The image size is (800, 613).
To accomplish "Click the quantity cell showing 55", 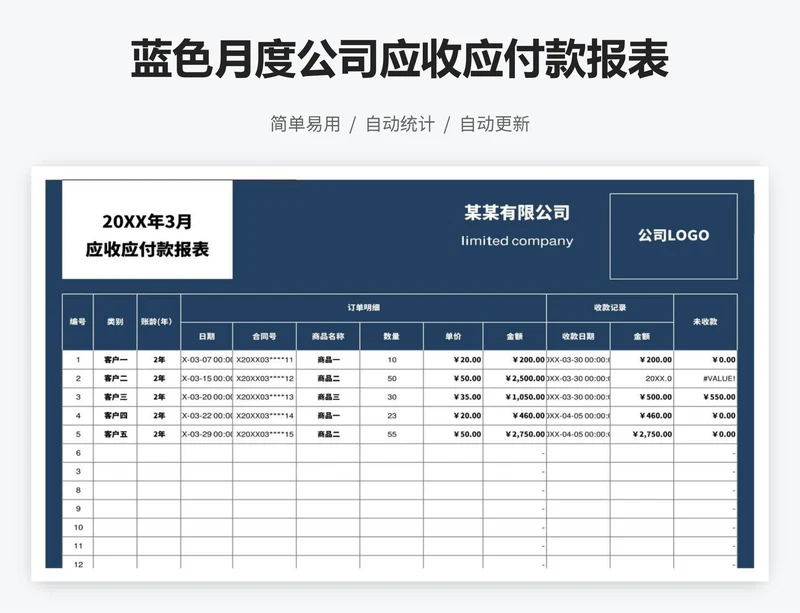I will click(x=391, y=434).
